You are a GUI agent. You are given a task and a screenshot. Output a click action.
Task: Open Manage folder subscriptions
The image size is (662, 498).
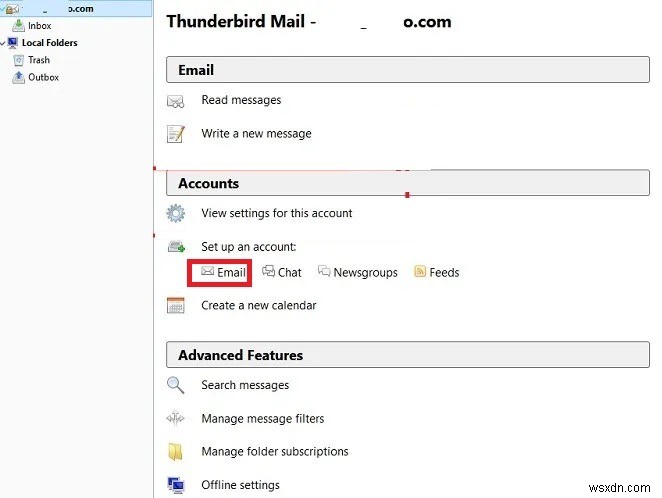(274, 452)
